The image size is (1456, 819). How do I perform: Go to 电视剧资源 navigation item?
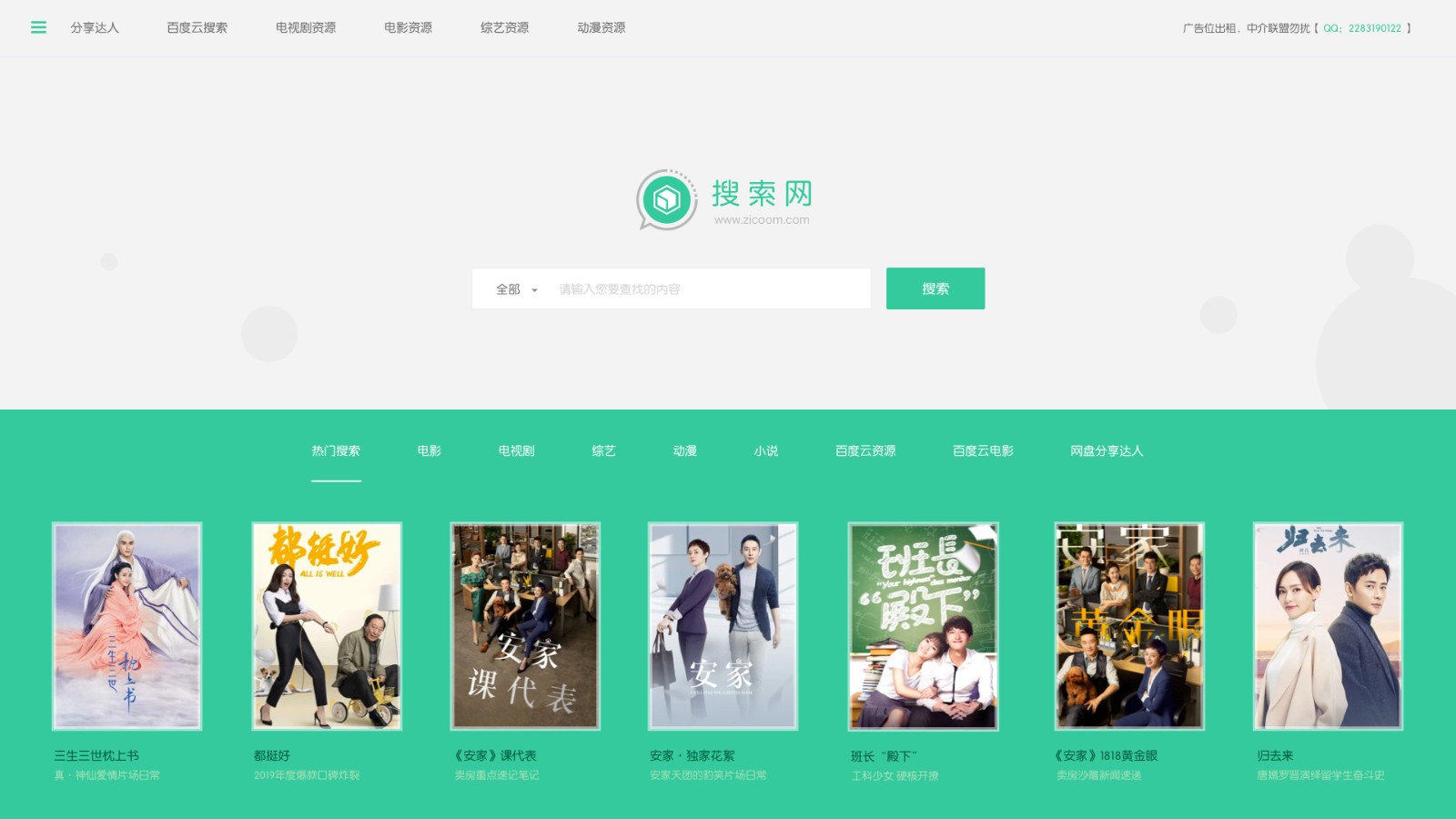coord(306,27)
